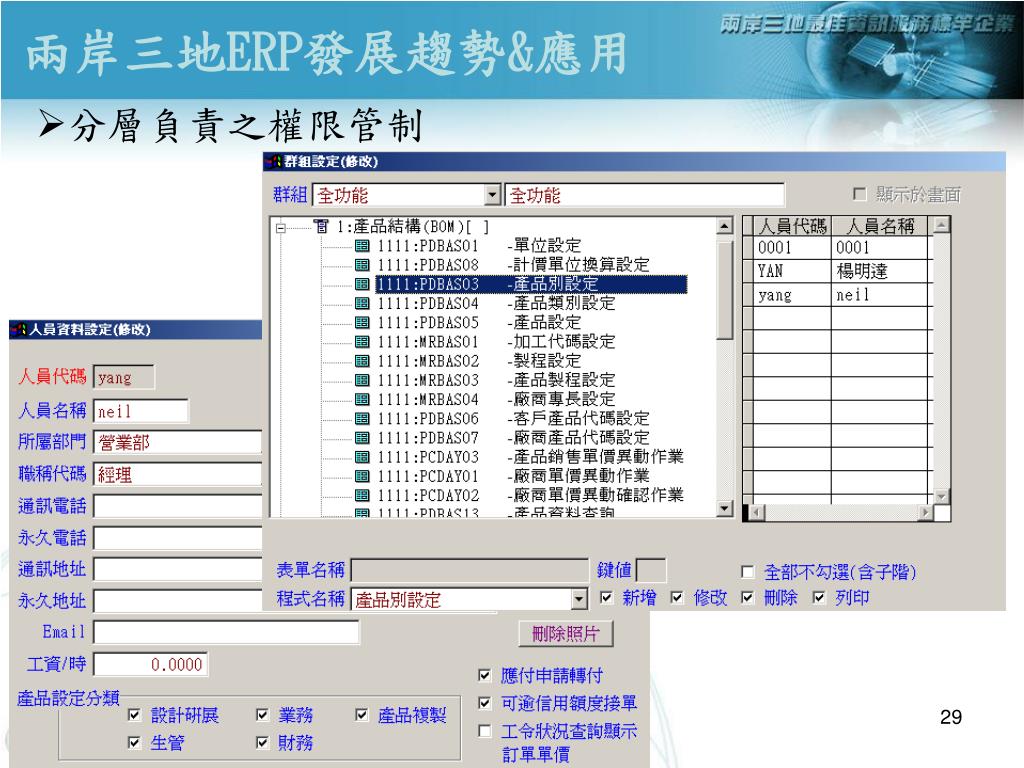Uncheck the 產品複製 category checkbox
This screenshot has height=768, width=1024.
[362, 715]
